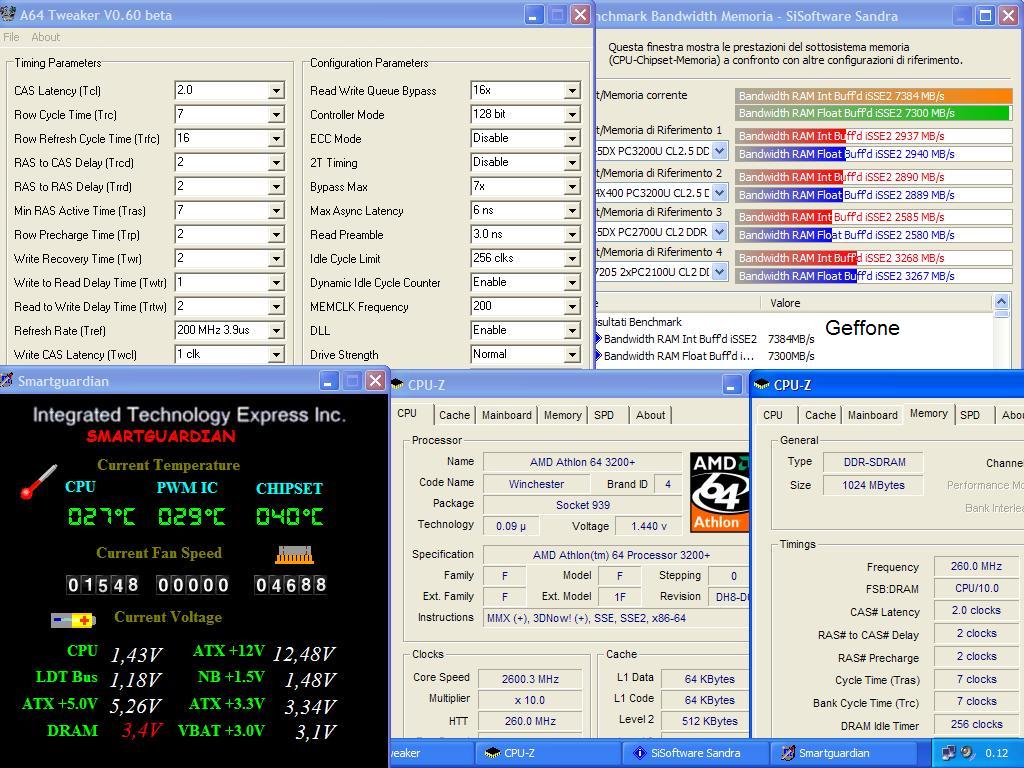This screenshot has height=768, width=1024.
Task: Switch to the Mainboard tab in the CPU-Z window showing Processor
Action: click(x=507, y=415)
